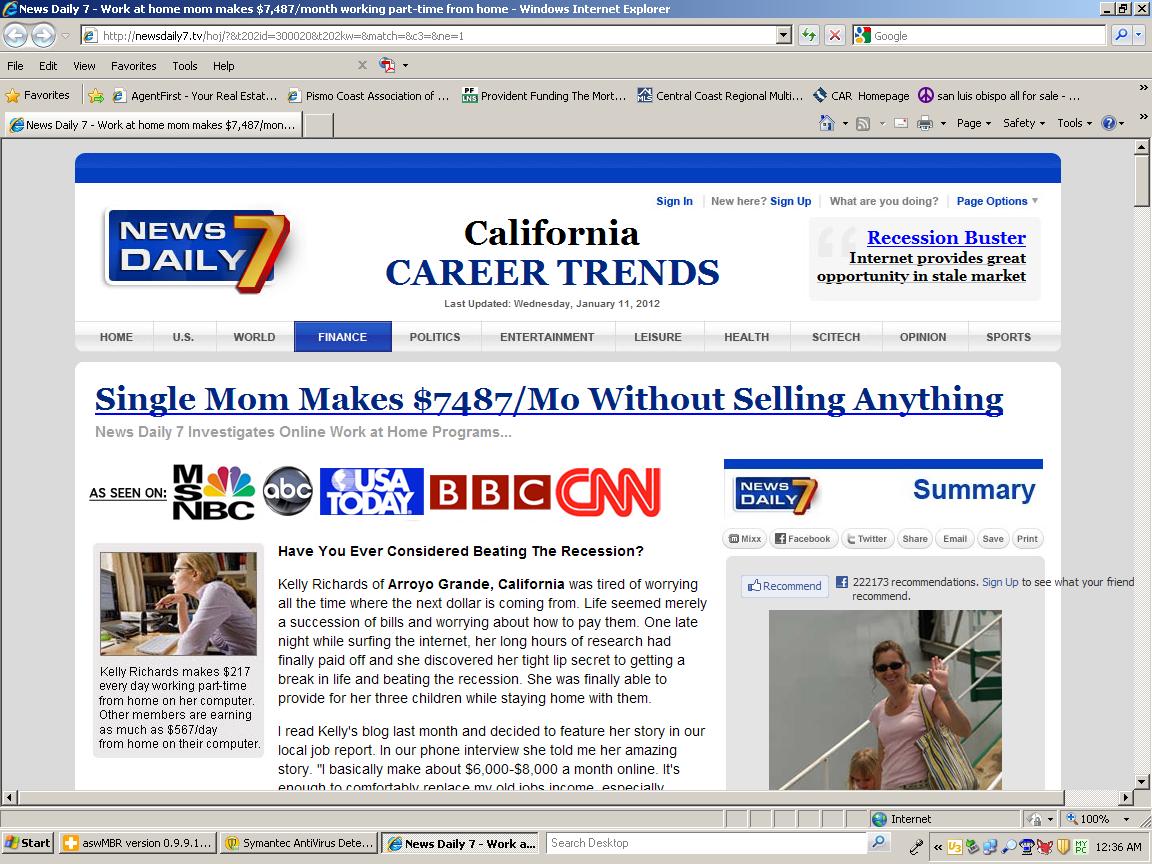Open the new tab button

point(319,125)
